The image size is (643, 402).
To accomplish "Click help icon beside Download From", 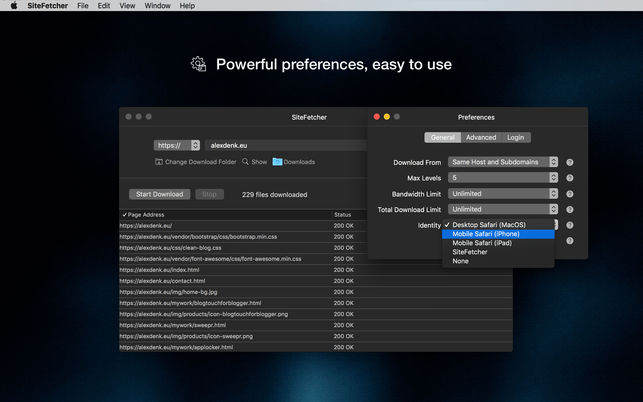I will [570, 162].
